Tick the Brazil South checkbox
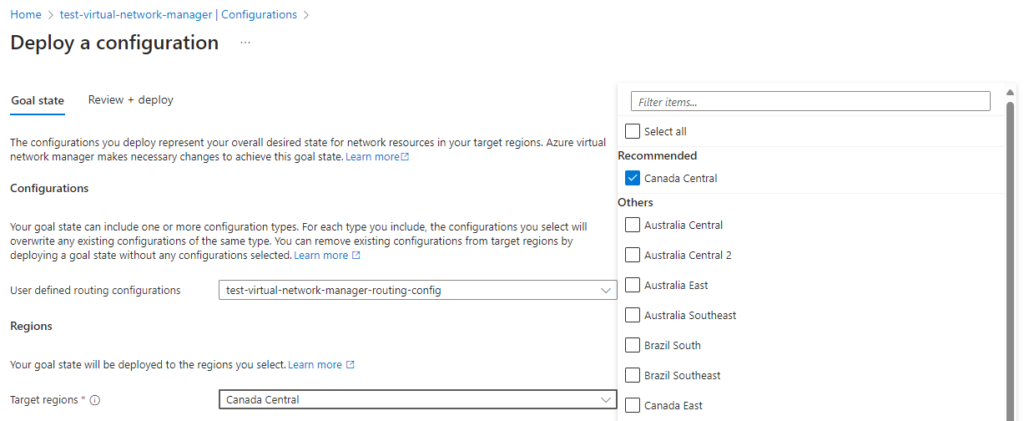The height and width of the screenshot is (421, 1024). pos(632,345)
